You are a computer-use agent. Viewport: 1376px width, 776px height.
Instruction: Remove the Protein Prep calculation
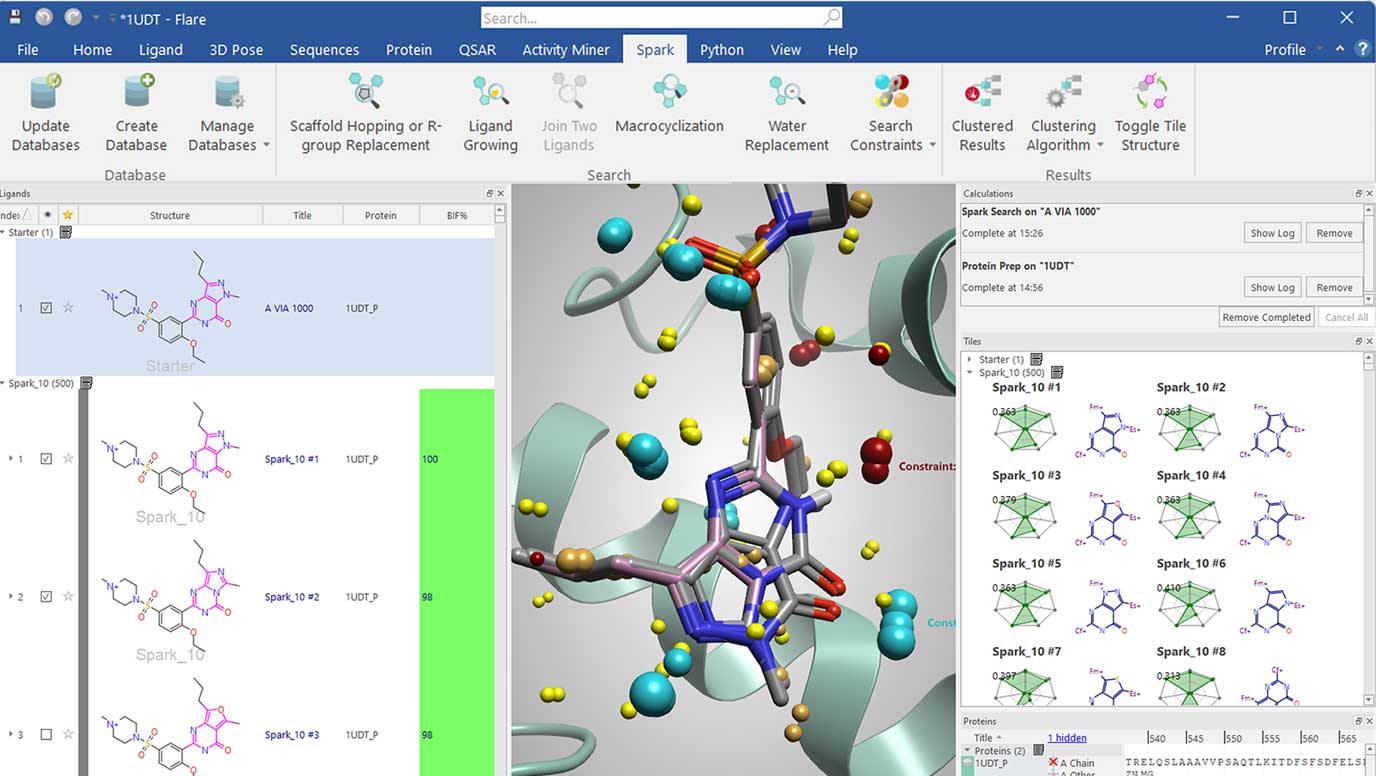[1334, 287]
